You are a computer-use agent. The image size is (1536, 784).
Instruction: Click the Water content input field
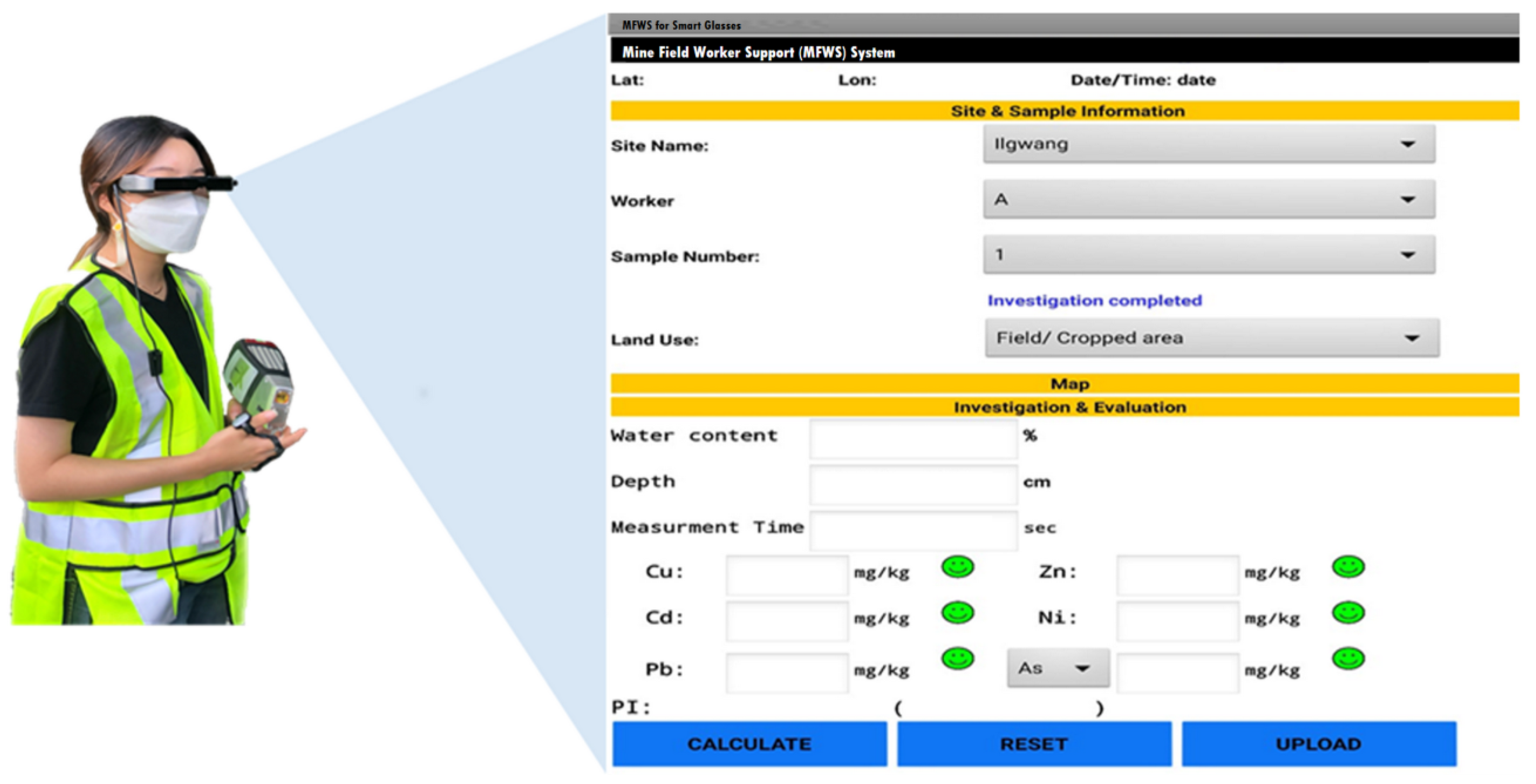click(913, 439)
